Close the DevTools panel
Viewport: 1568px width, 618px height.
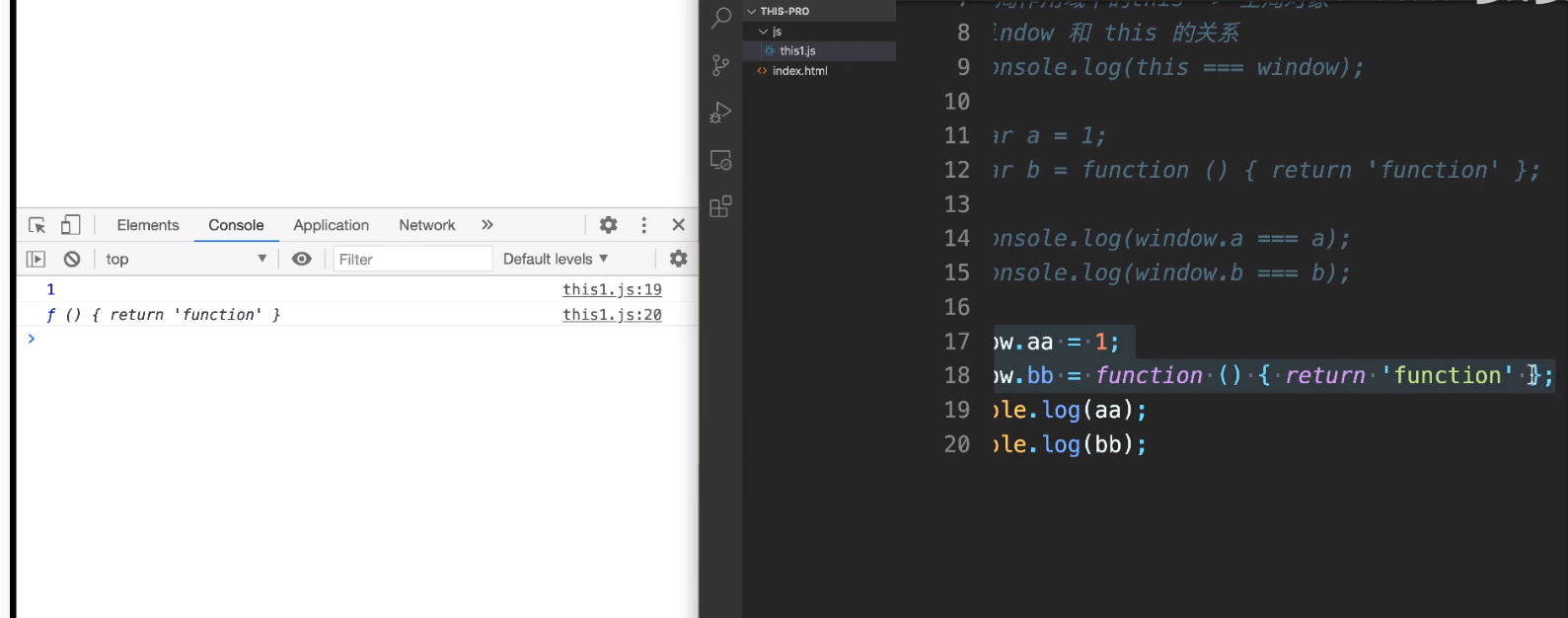coord(679,225)
